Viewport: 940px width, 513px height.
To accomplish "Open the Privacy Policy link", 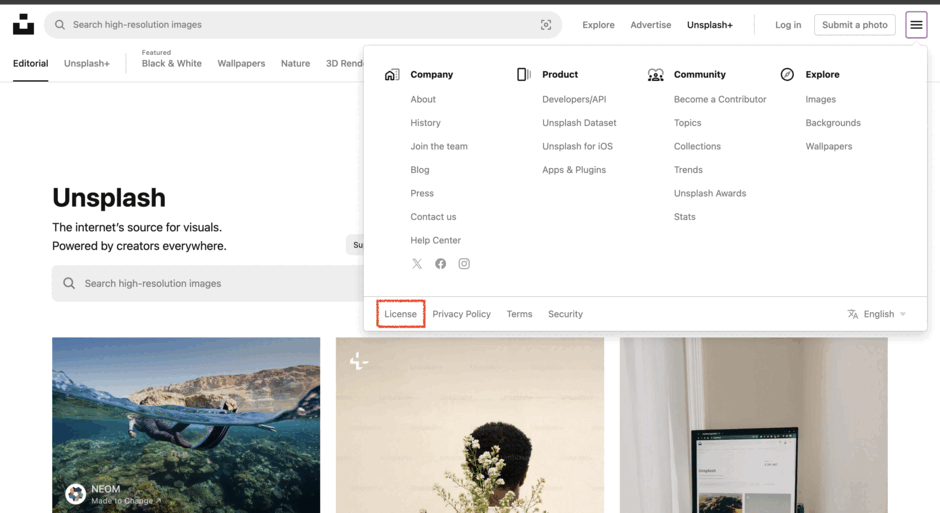I will tap(462, 314).
